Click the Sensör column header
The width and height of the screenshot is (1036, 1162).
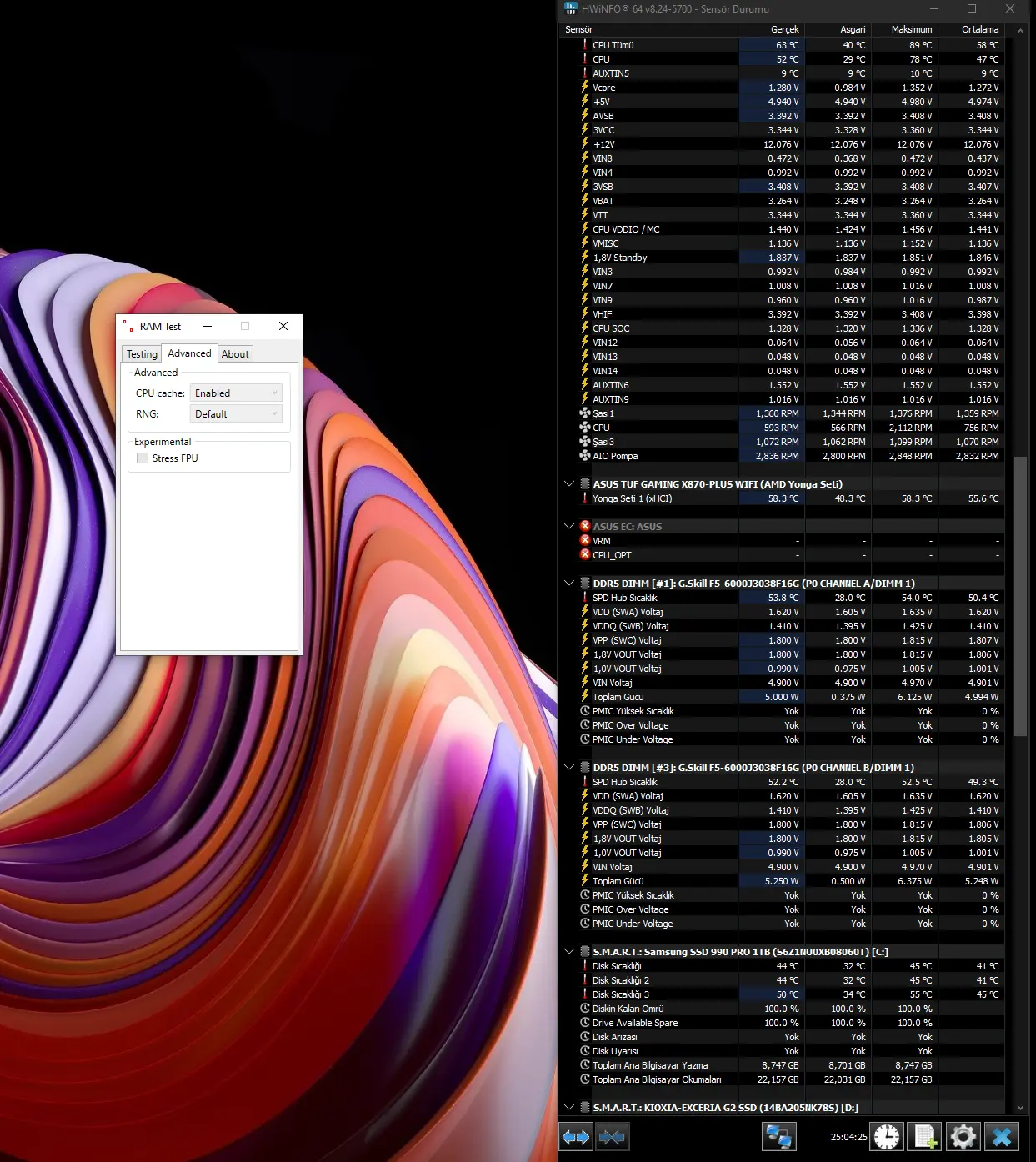(648, 29)
